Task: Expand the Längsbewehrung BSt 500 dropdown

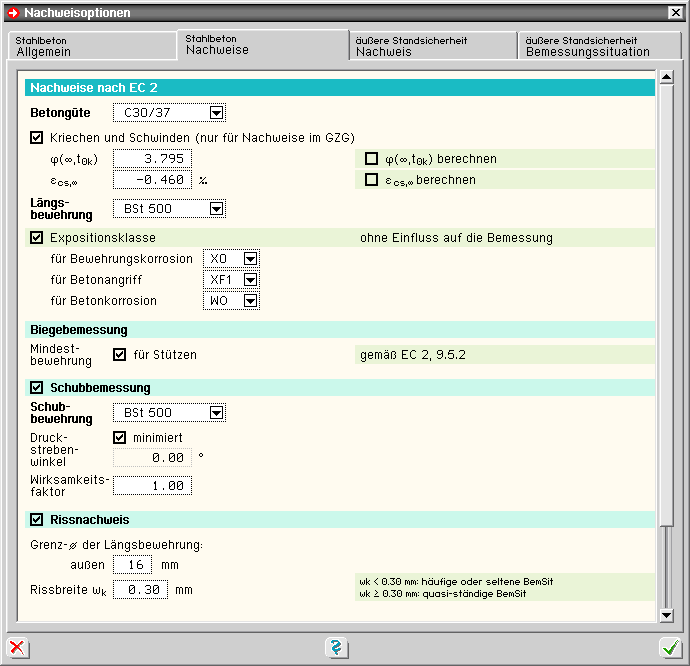Action: (216, 209)
